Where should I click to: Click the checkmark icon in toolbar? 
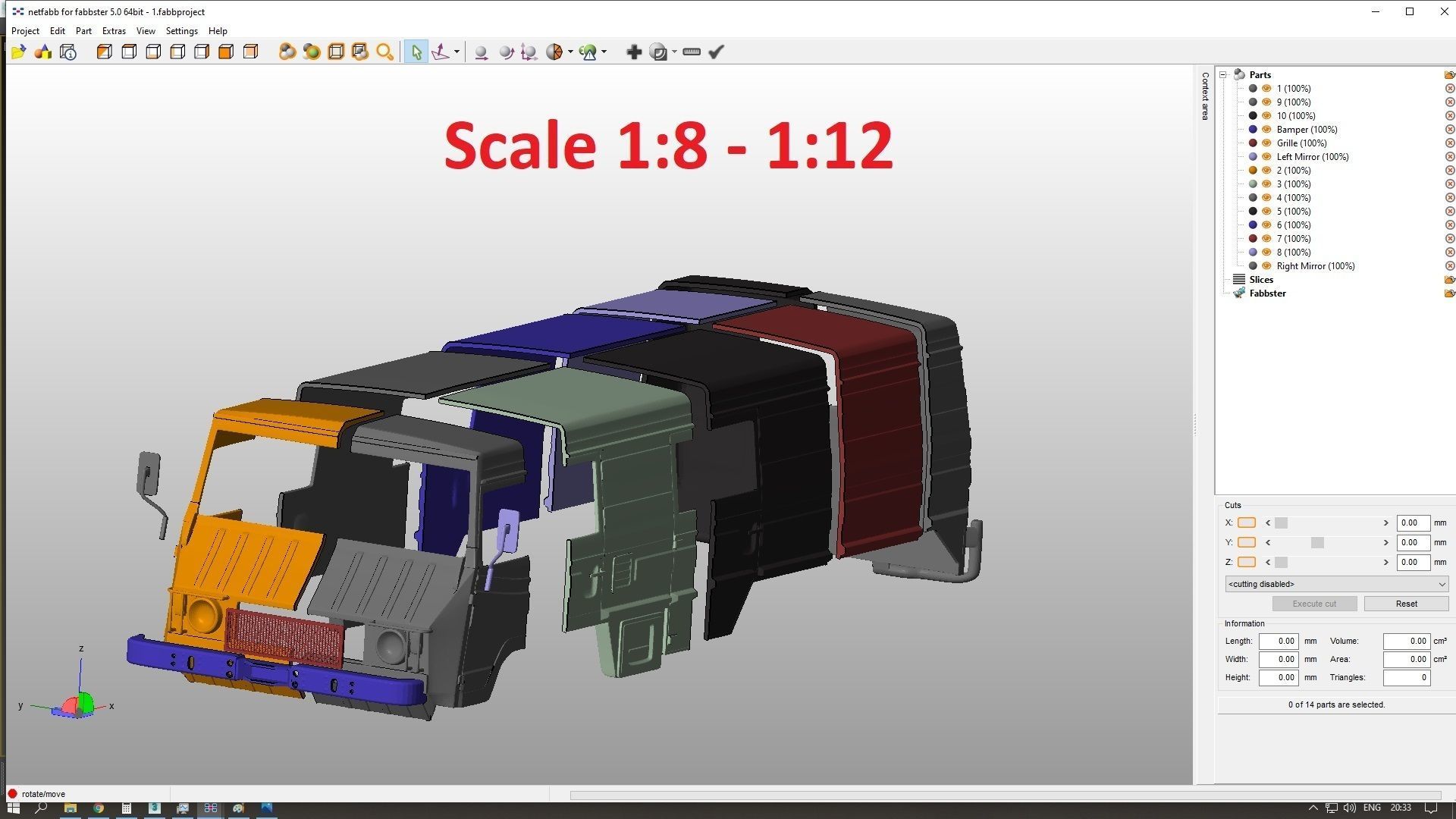pyautogui.click(x=716, y=52)
